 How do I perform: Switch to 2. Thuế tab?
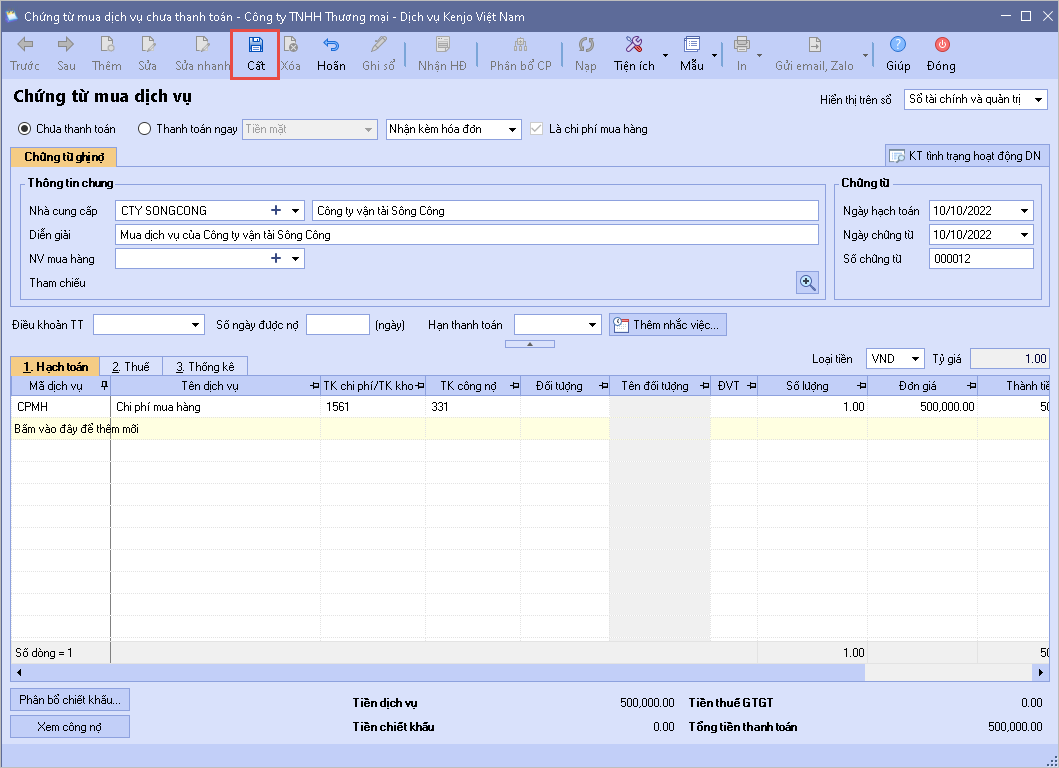131,366
